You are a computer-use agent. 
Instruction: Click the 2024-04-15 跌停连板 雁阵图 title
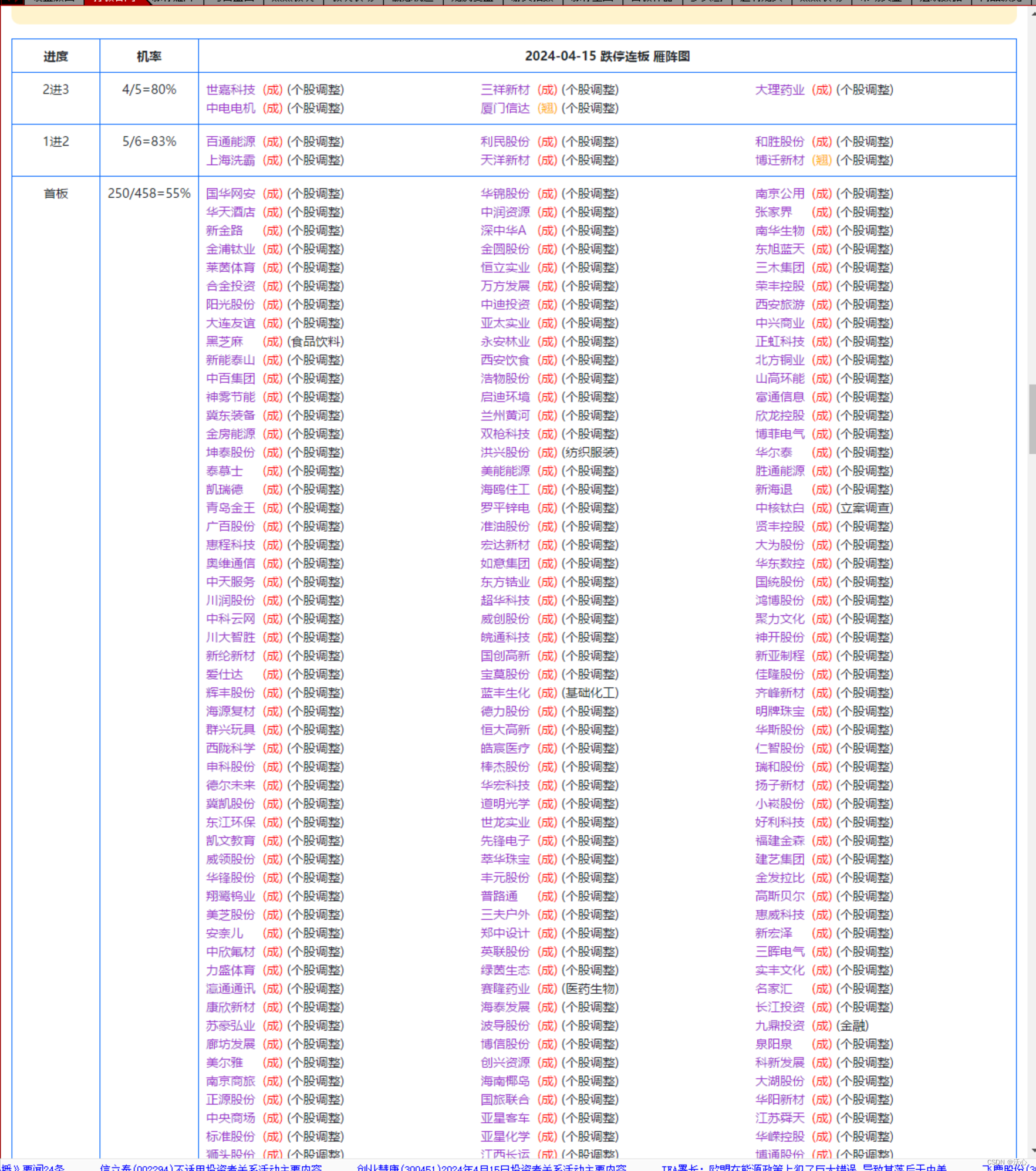[608, 56]
